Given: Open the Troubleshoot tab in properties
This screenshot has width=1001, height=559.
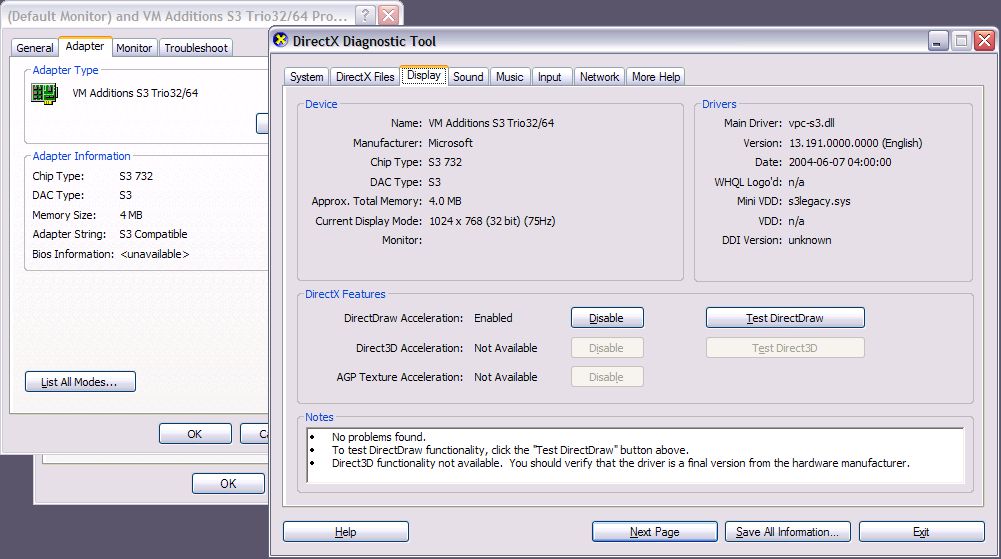Looking at the screenshot, I should [196, 48].
